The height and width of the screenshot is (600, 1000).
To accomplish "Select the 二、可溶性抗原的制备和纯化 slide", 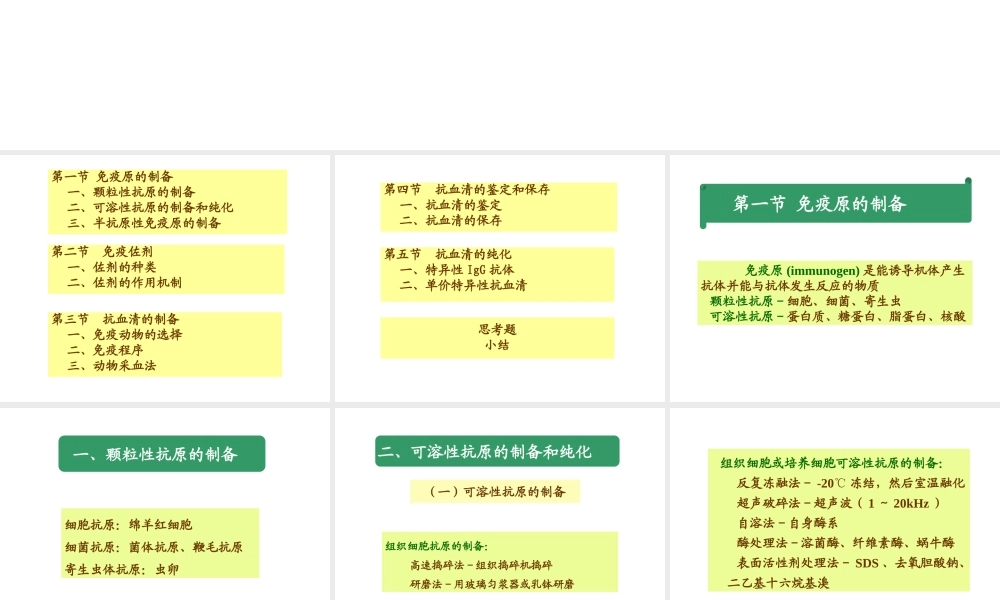I will tap(497, 500).
